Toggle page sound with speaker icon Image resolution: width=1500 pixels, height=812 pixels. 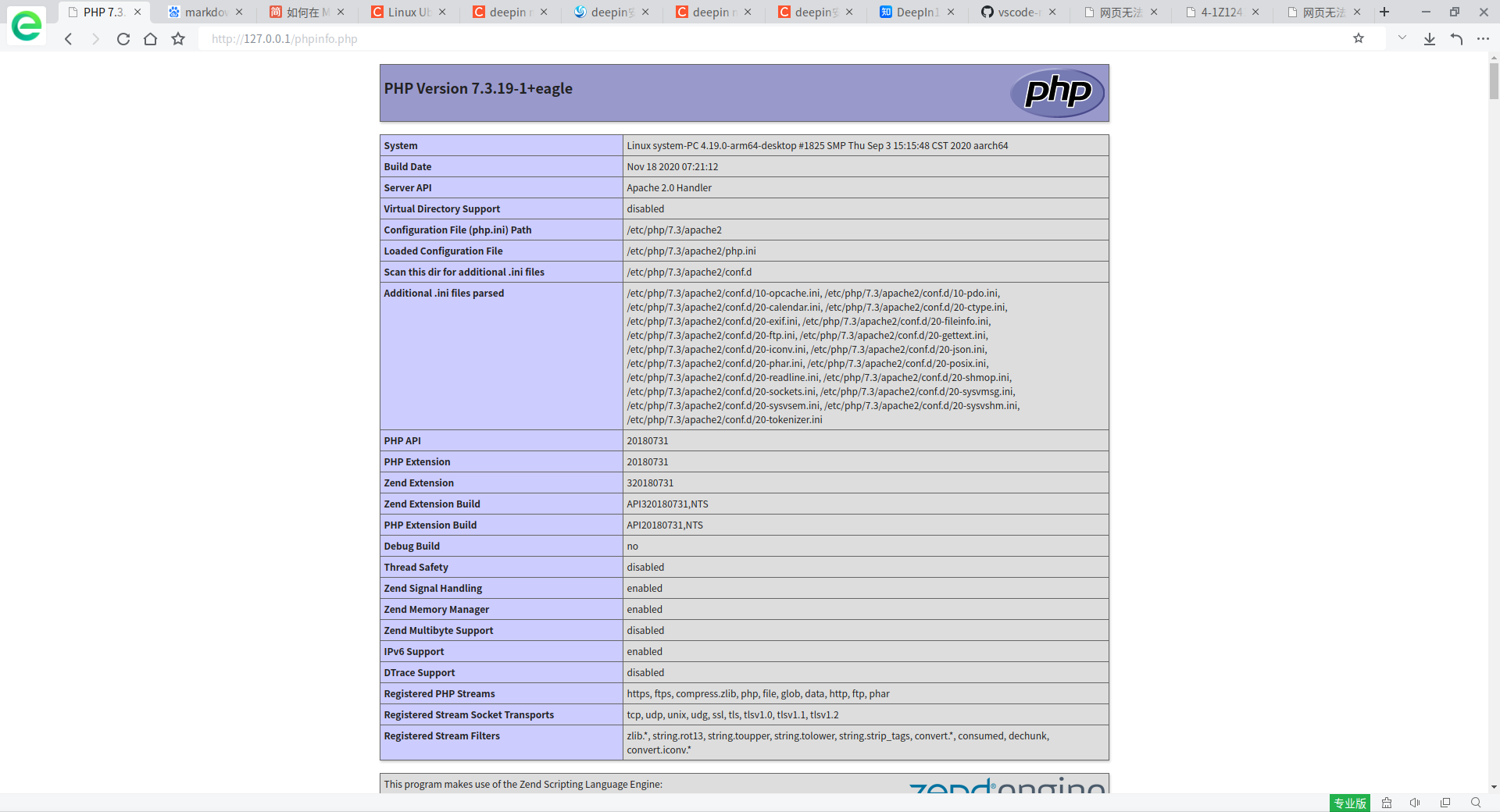pyautogui.click(x=1415, y=803)
